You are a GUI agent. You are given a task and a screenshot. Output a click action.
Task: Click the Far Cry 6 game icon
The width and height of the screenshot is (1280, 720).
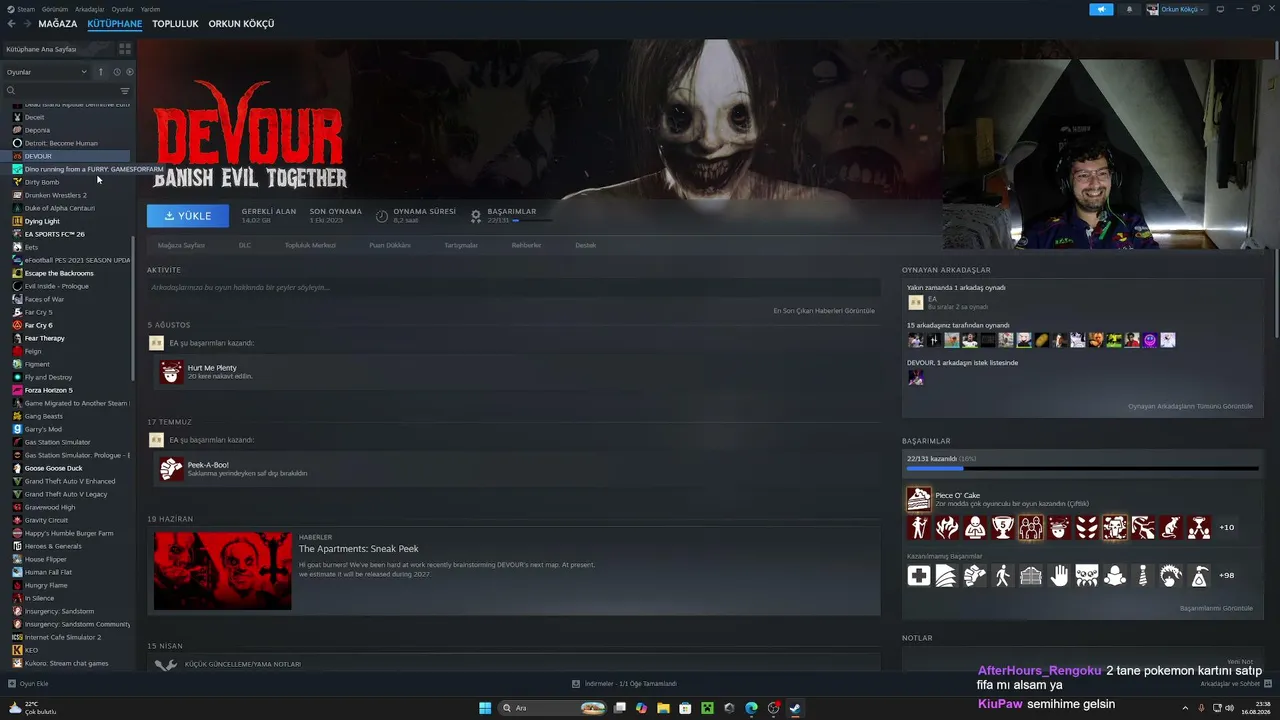click(17, 325)
